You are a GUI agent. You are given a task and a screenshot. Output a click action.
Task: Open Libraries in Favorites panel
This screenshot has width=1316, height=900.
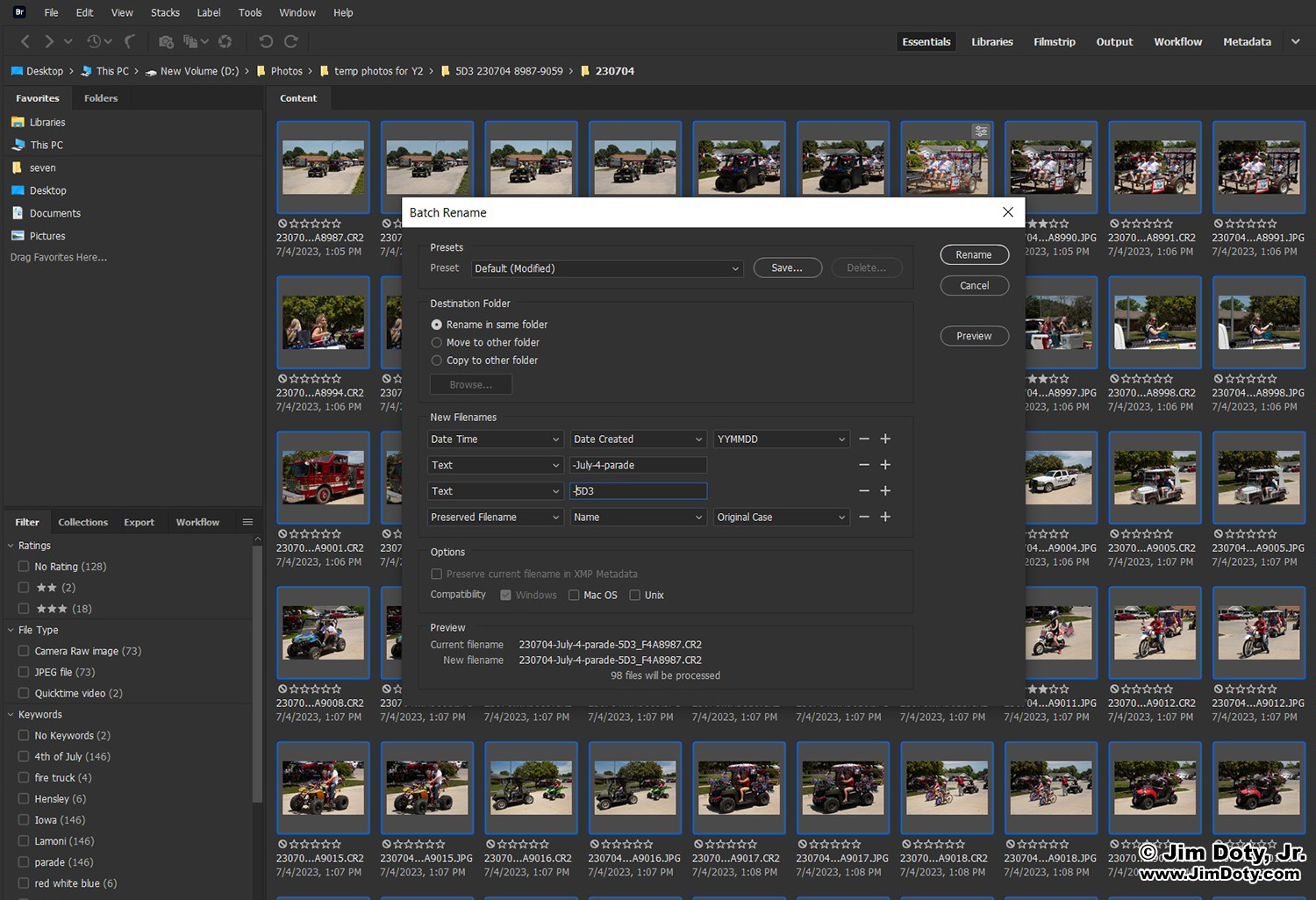click(39, 122)
